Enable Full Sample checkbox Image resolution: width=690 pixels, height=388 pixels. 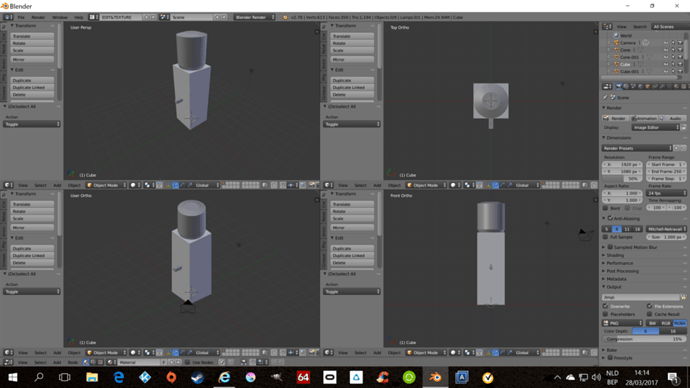point(606,237)
